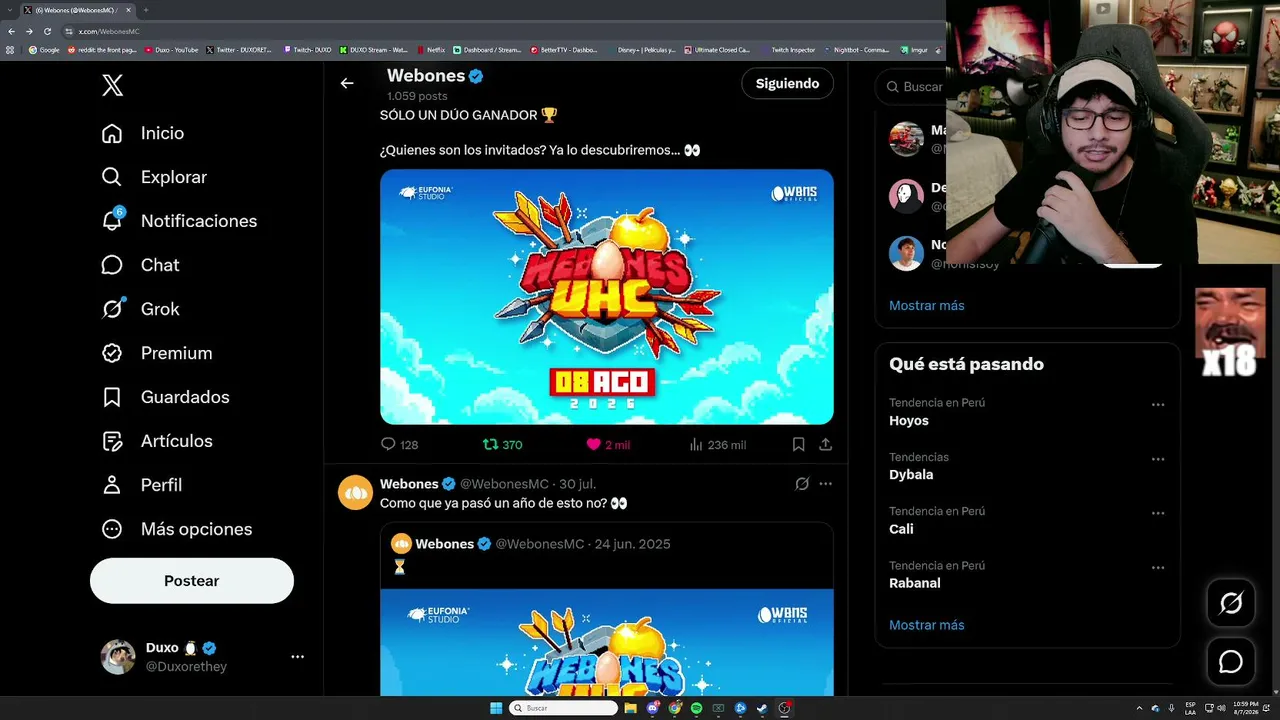Open the Webones UHC 08 AGO image
This screenshot has width=1280, height=720.
[607, 297]
